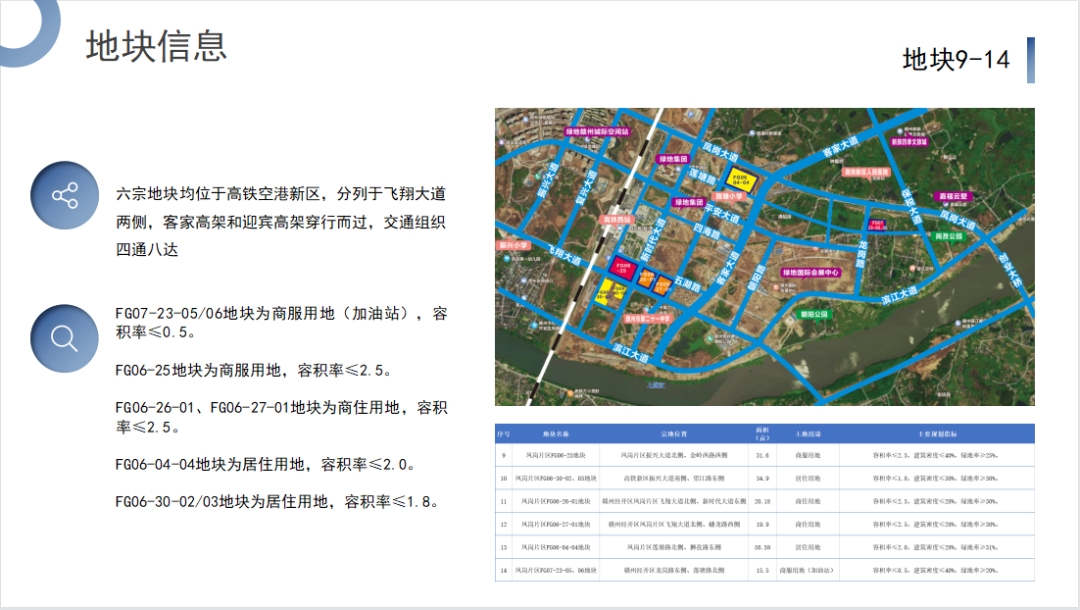Click the 凤岗片区FG07-23-05、06地块 table cell
The height and width of the screenshot is (610, 1080).
(x=556, y=571)
